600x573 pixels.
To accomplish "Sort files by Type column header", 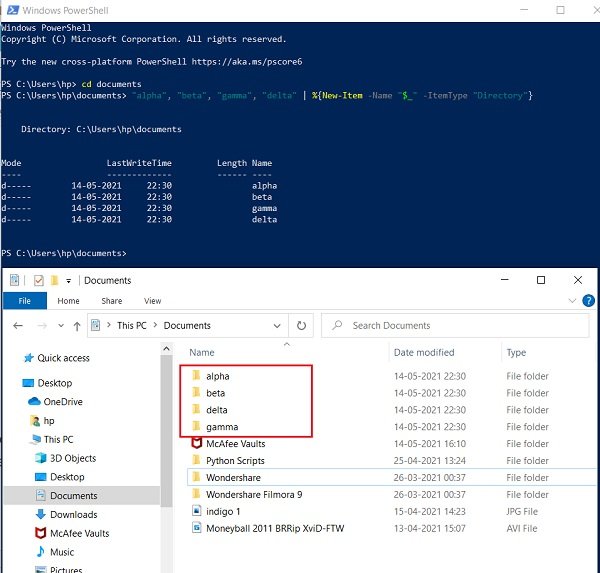I will tap(516, 352).
